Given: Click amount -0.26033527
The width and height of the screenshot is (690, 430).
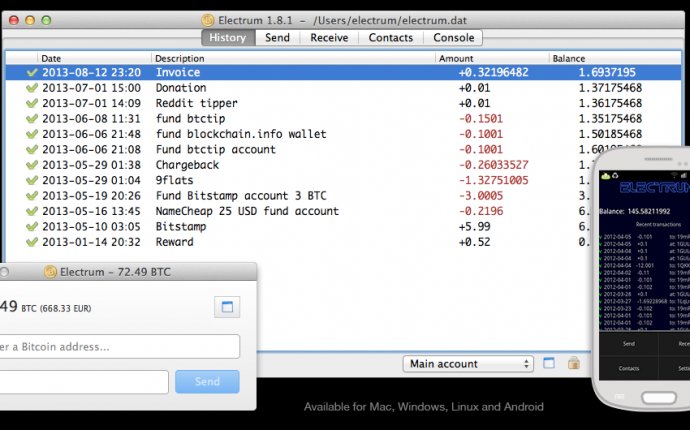Looking at the screenshot, I should tap(493, 165).
